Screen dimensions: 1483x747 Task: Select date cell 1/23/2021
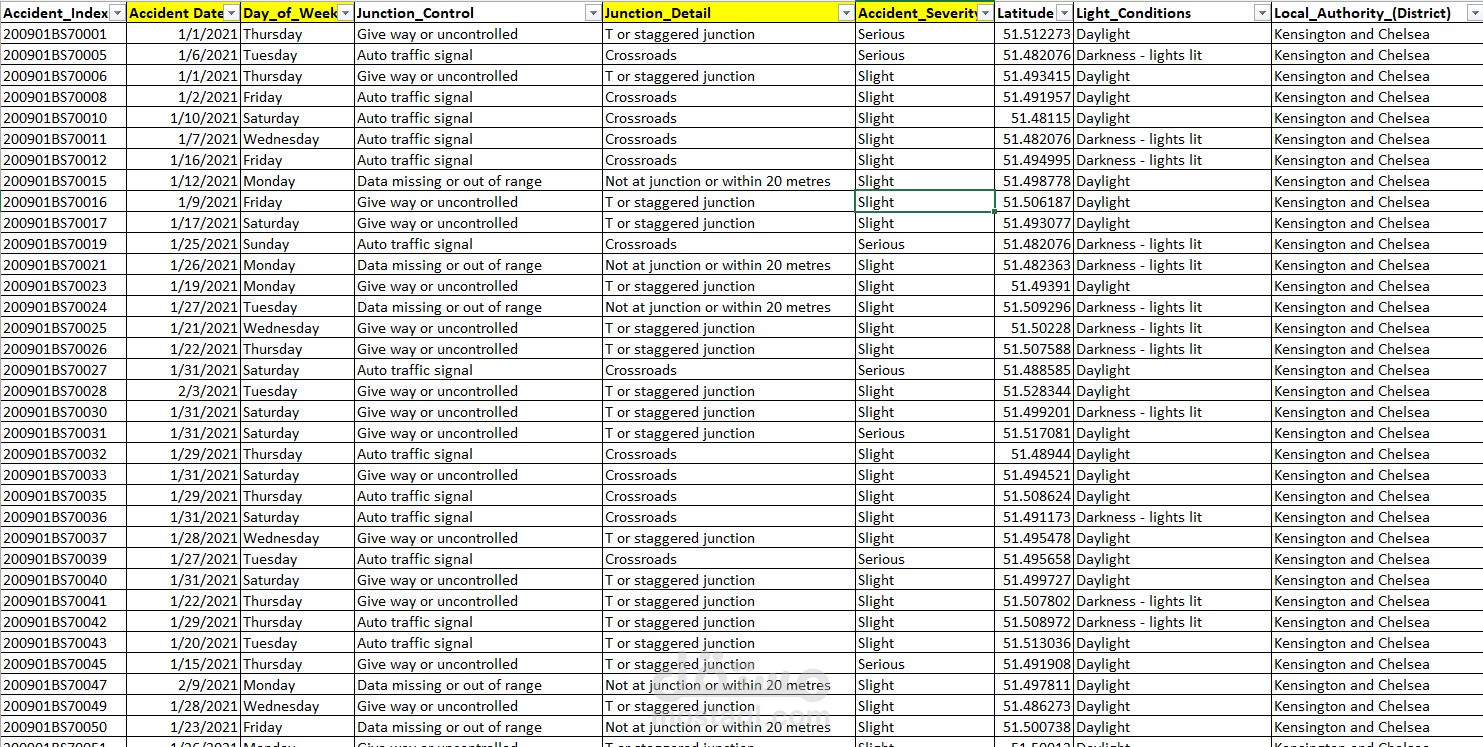coord(184,727)
